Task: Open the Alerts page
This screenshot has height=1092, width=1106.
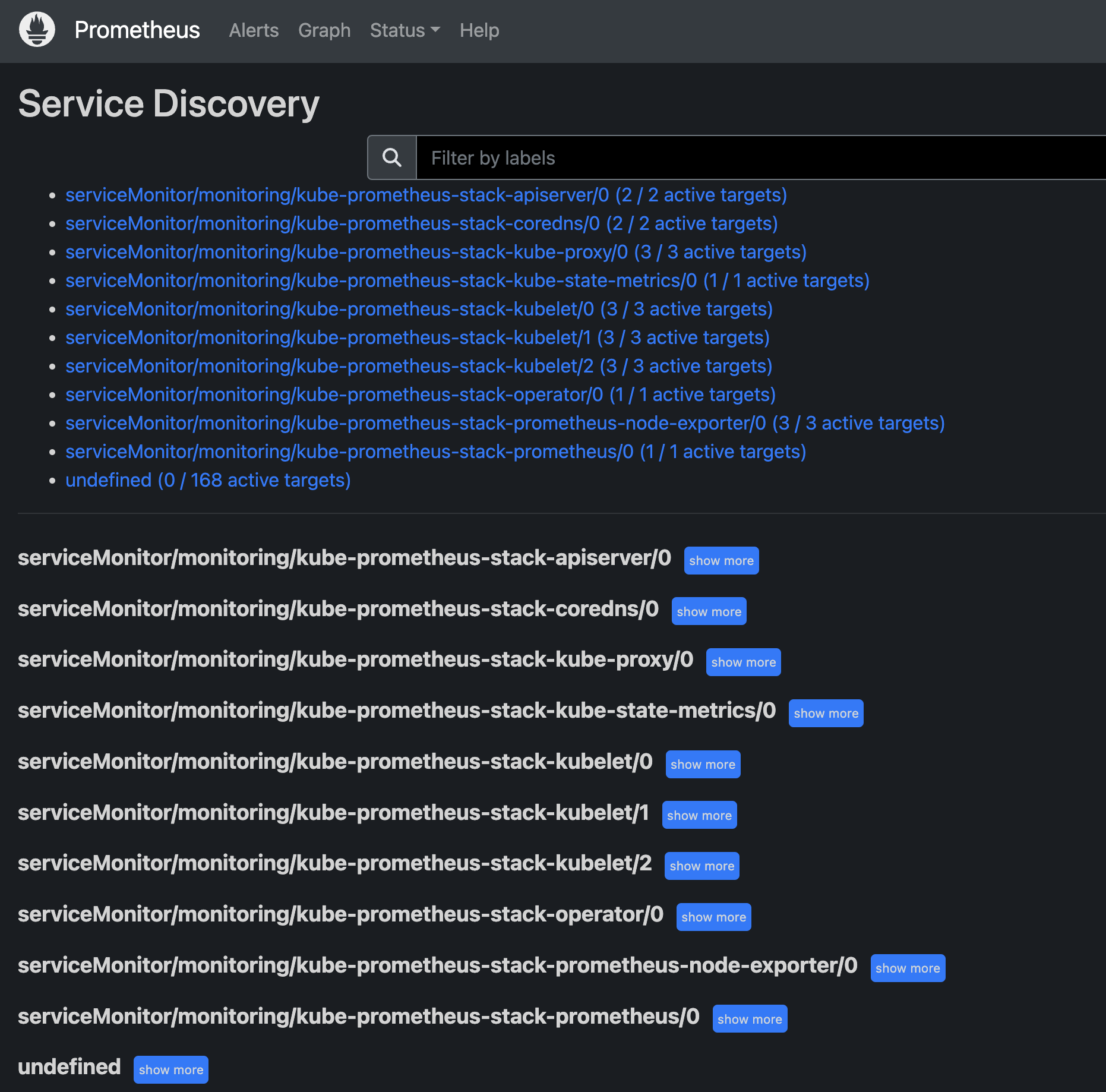Action: click(254, 30)
